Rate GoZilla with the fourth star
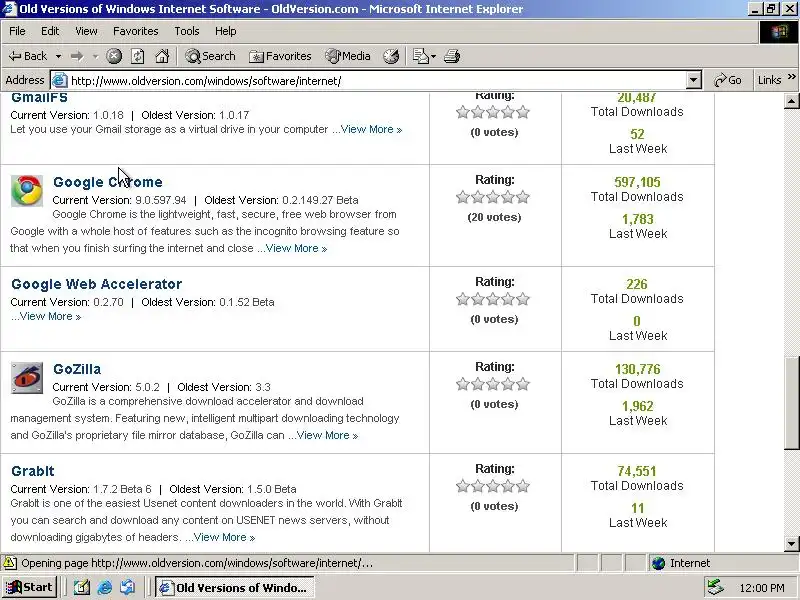The height and width of the screenshot is (600, 800). (x=508, y=384)
